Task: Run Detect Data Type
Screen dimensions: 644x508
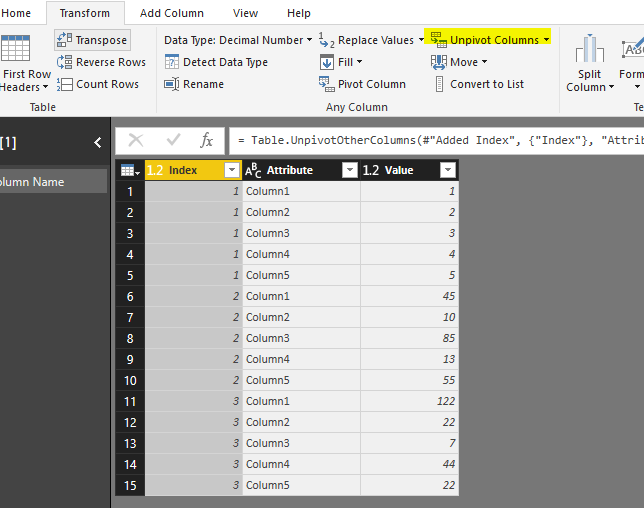Action: click(216, 62)
